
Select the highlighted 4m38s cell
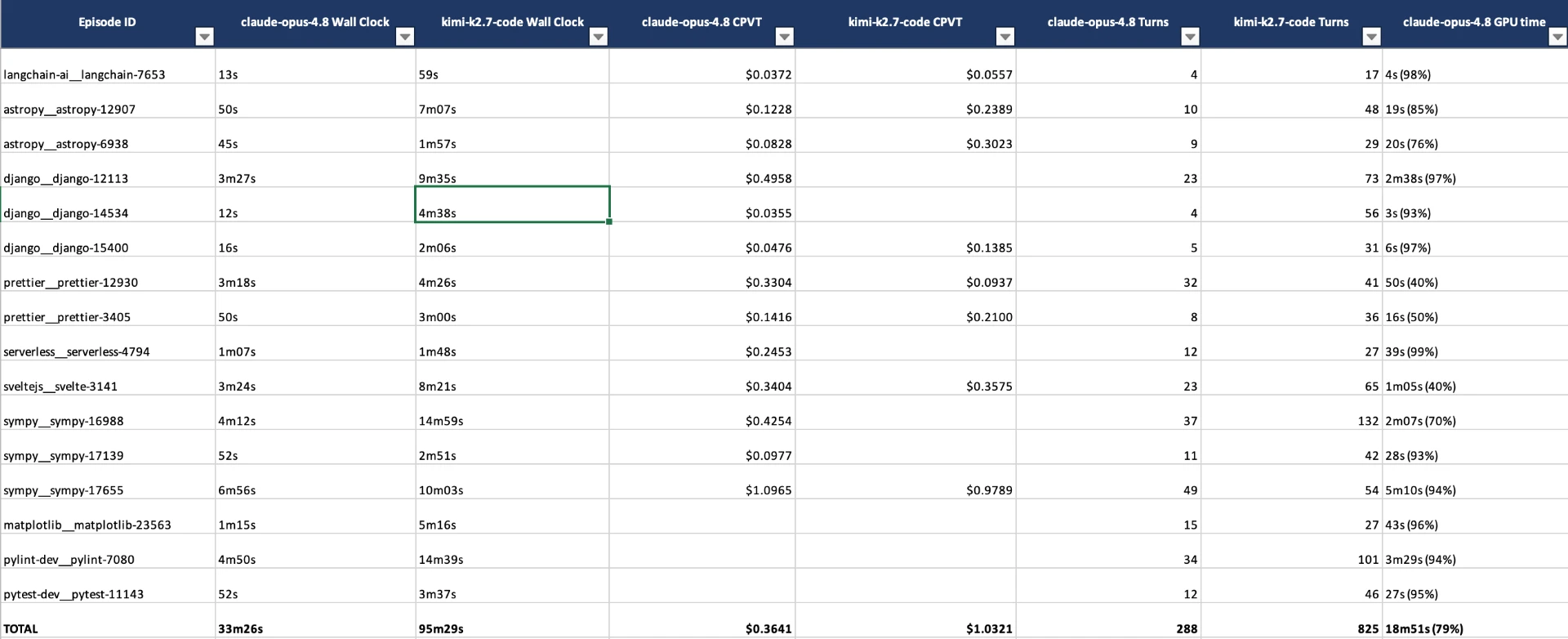pos(512,204)
